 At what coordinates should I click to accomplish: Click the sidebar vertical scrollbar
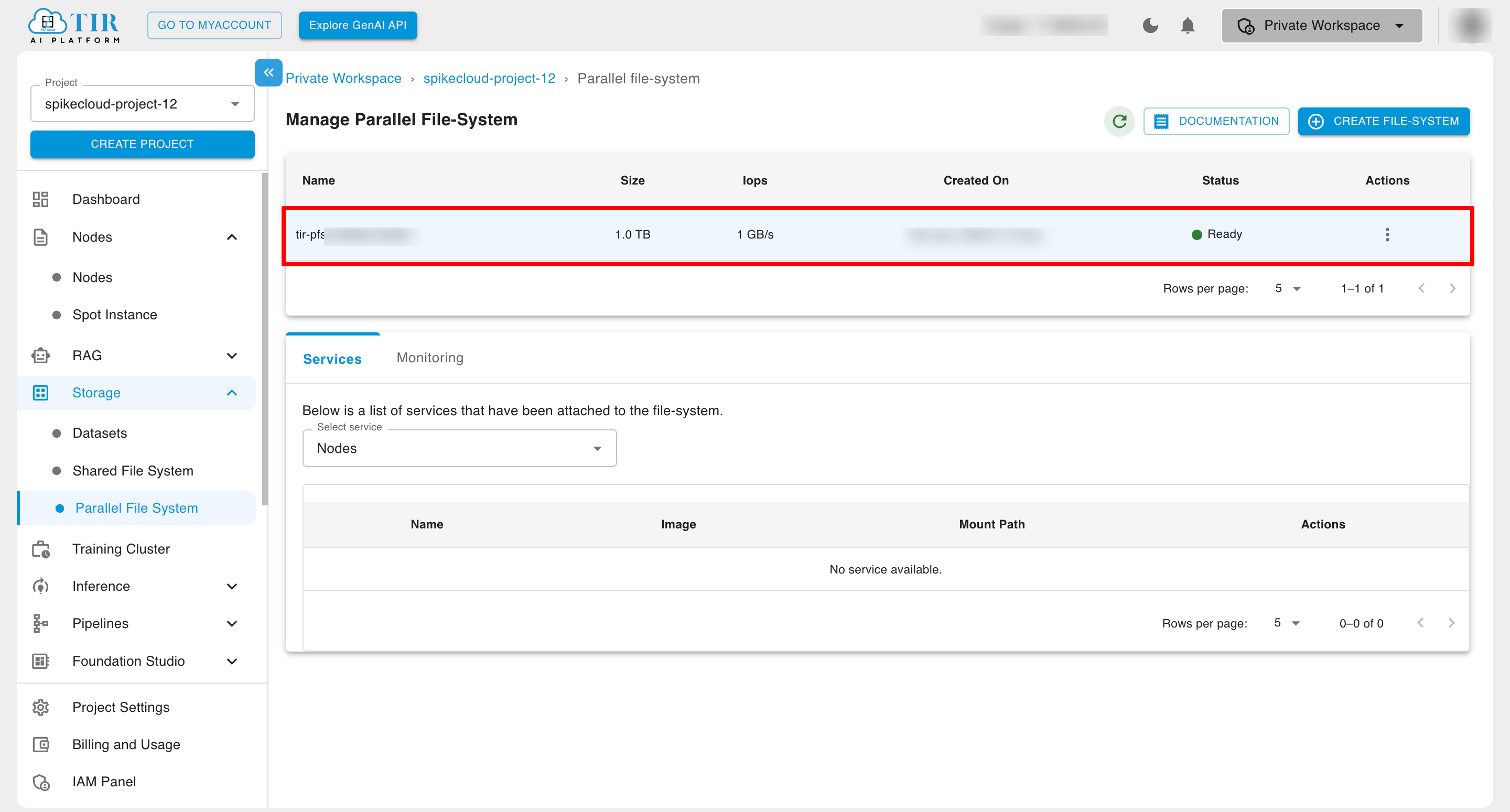[265, 340]
